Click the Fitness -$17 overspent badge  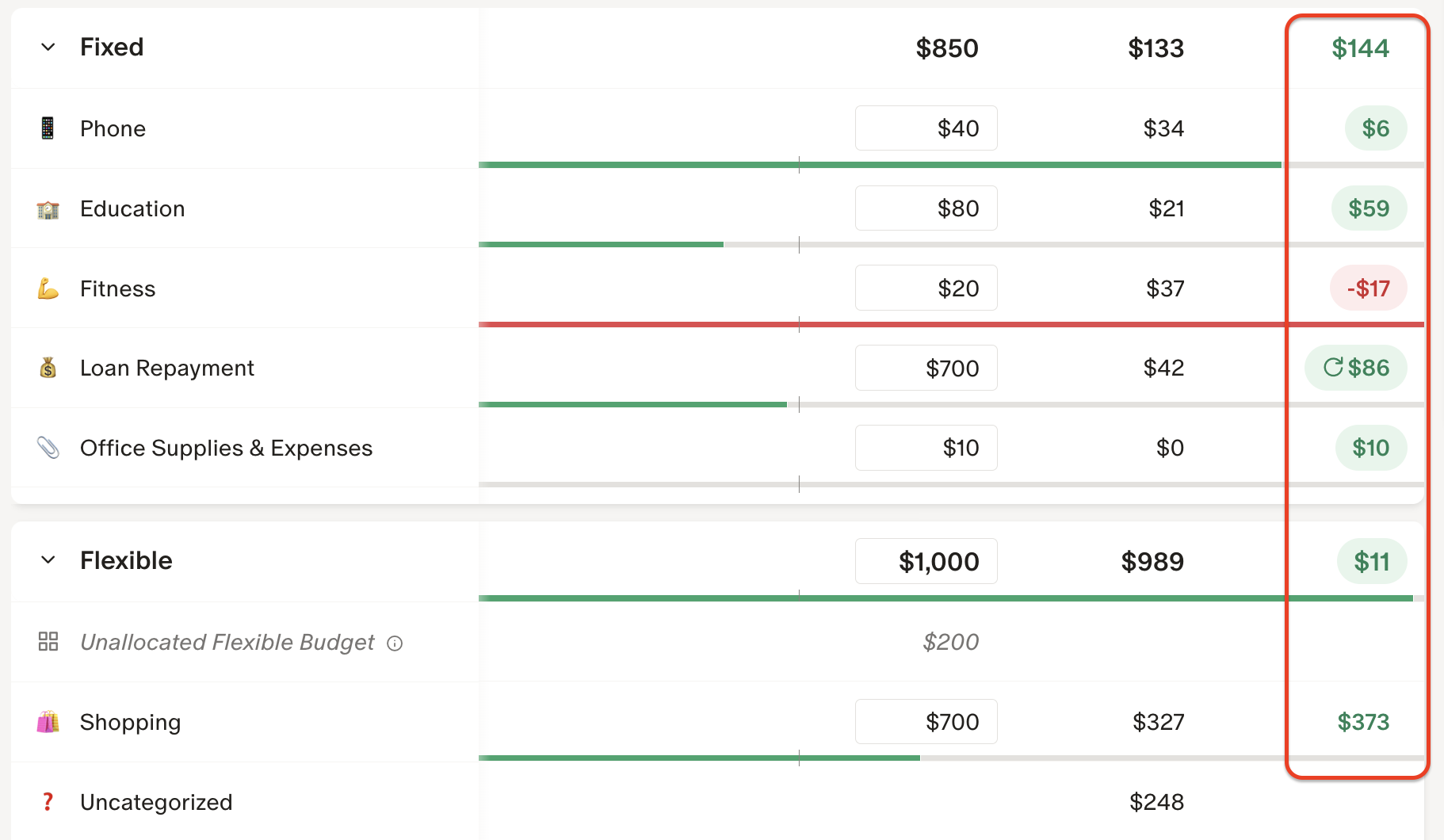[1368, 288]
